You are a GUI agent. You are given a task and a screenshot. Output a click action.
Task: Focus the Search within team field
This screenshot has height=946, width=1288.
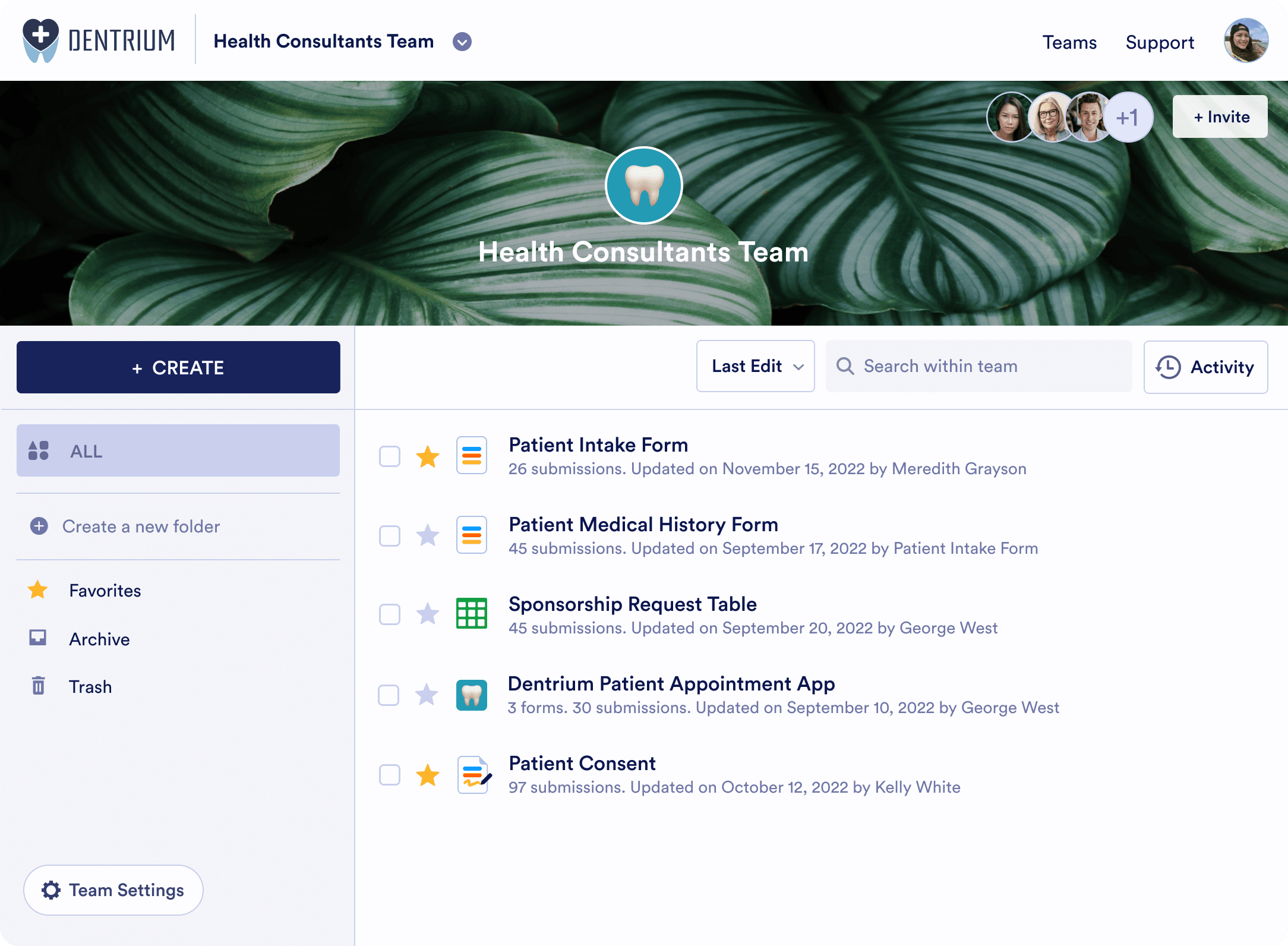click(x=986, y=366)
